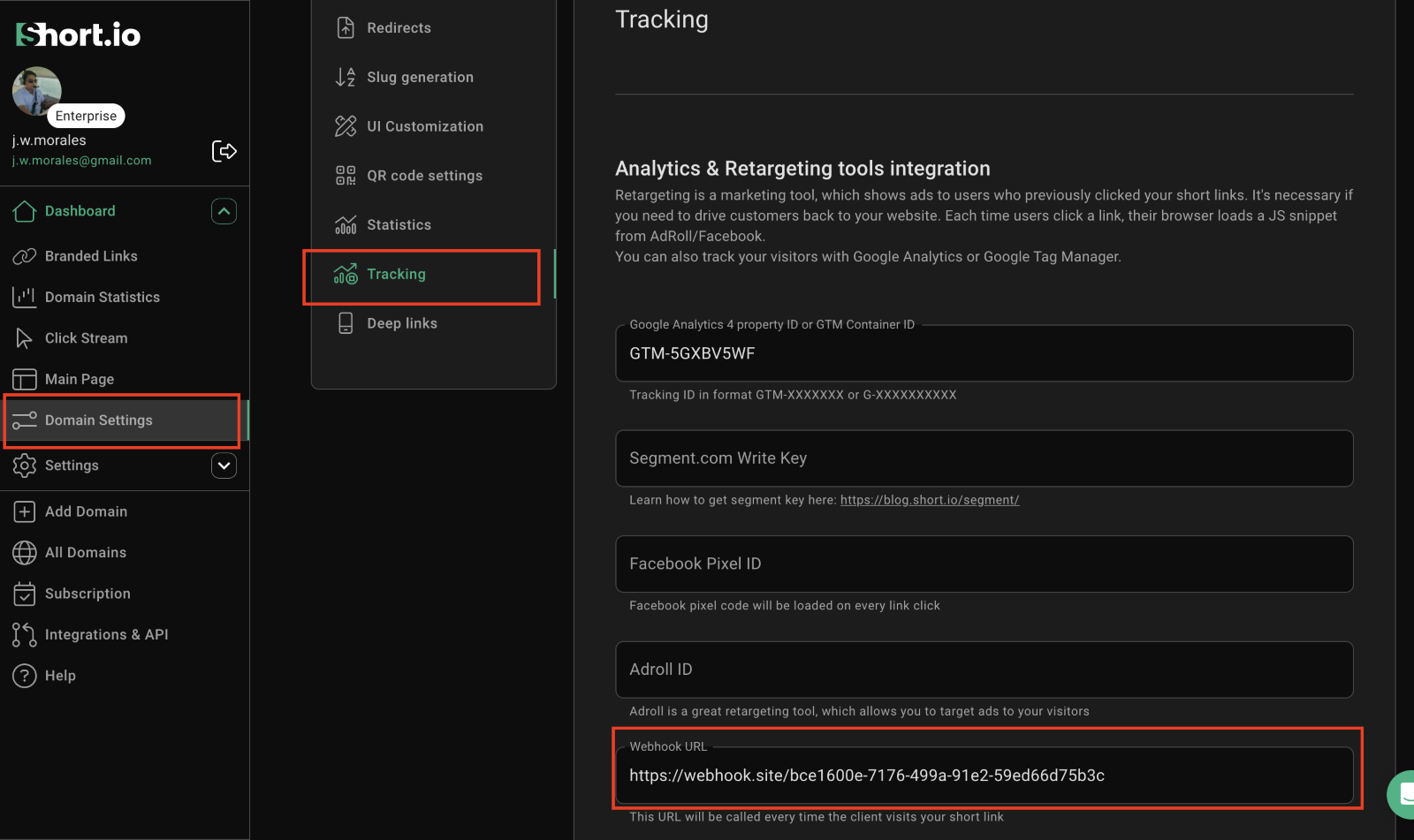Click the UI Customization design icon

coord(346,126)
